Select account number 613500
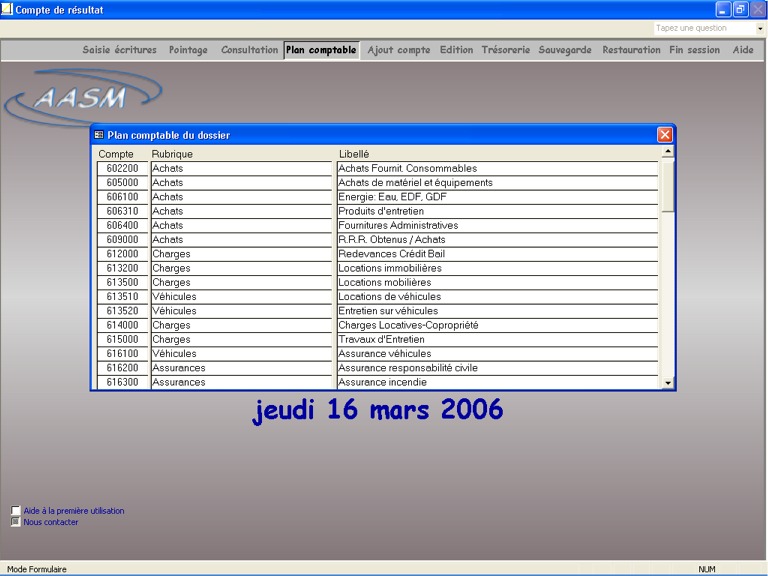 point(122,282)
